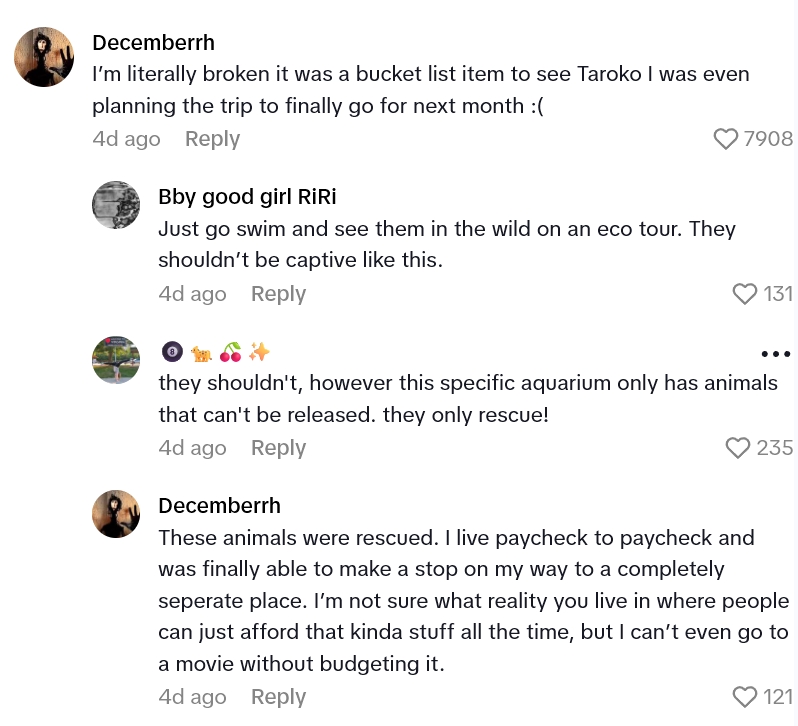Like Decemberrh's top comment about Taroko
This screenshot has width=798, height=726.
tap(726, 139)
